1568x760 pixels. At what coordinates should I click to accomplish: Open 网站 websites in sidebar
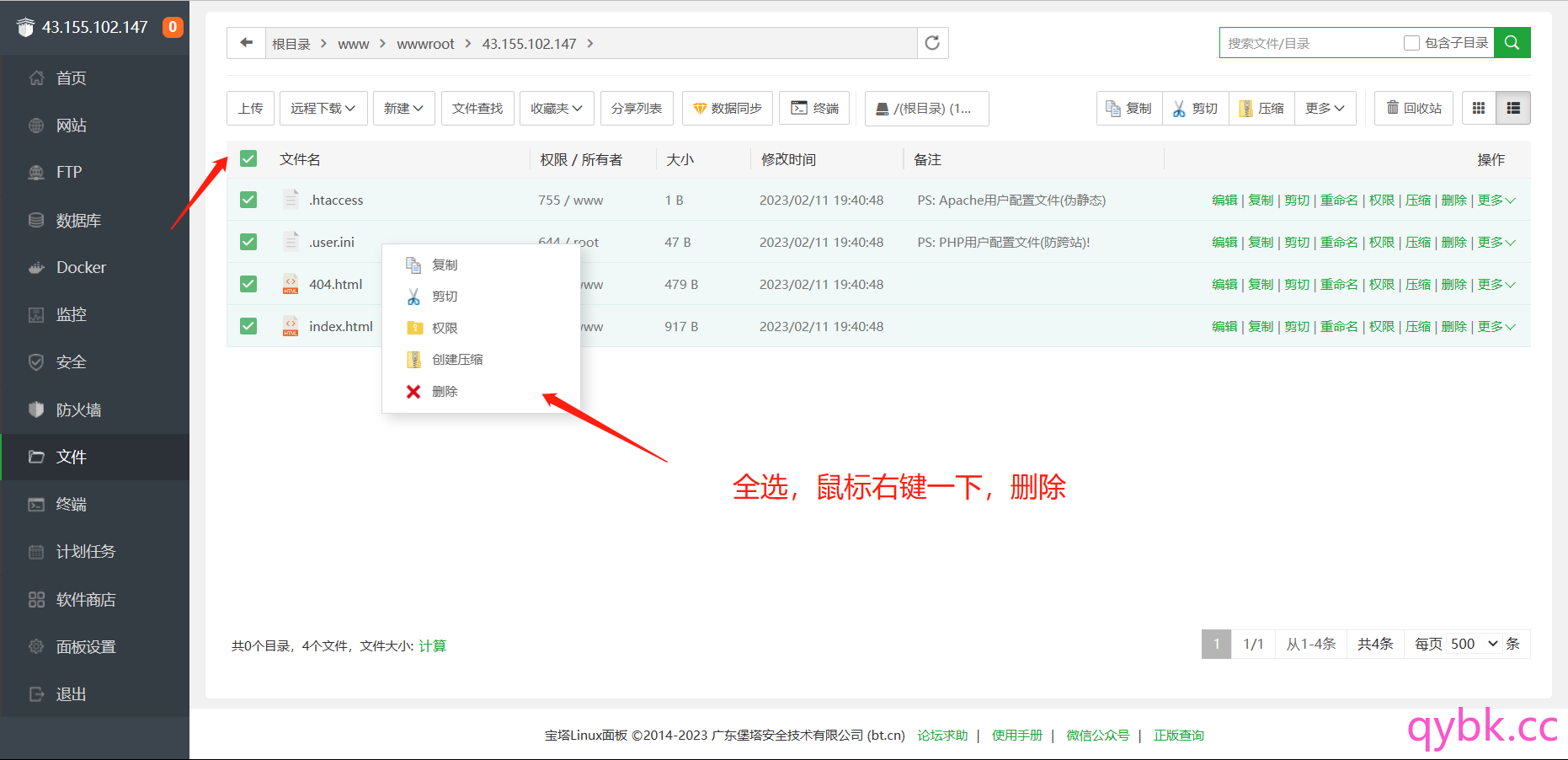pyautogui.click(x=94, y=126)
